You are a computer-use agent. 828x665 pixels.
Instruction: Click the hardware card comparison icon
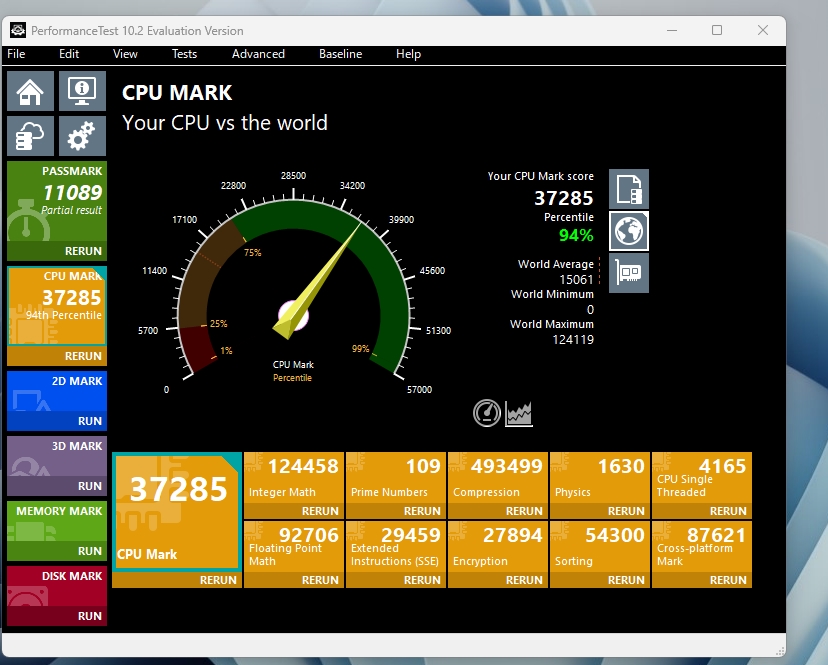pos(628,273)
